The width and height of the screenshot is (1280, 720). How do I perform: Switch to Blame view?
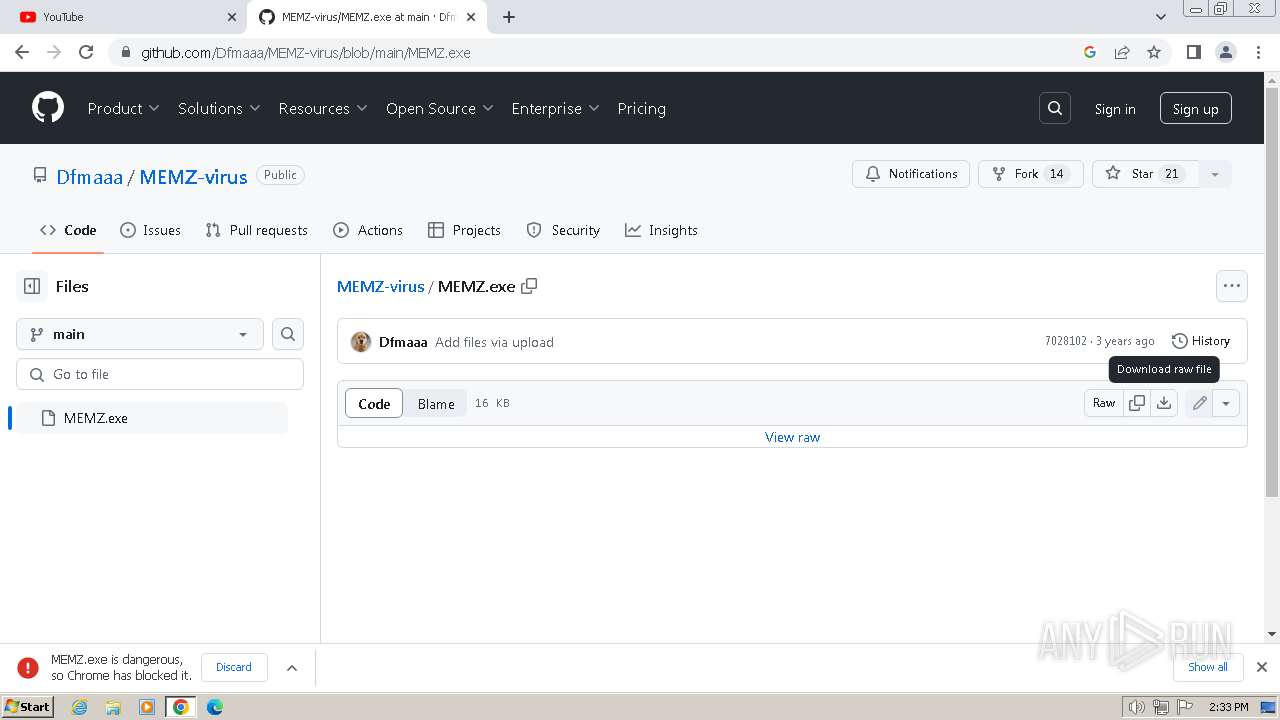(436, 404)
